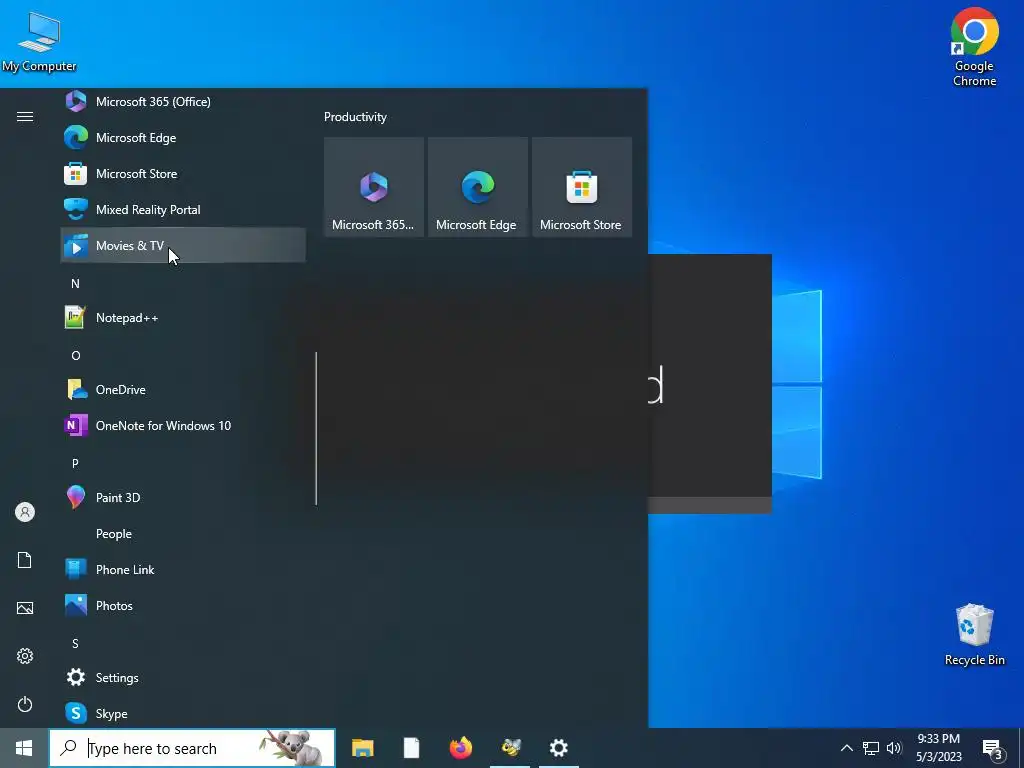Select My Computer desktop icon
The image size is (1024, 768).
[39, 43]
